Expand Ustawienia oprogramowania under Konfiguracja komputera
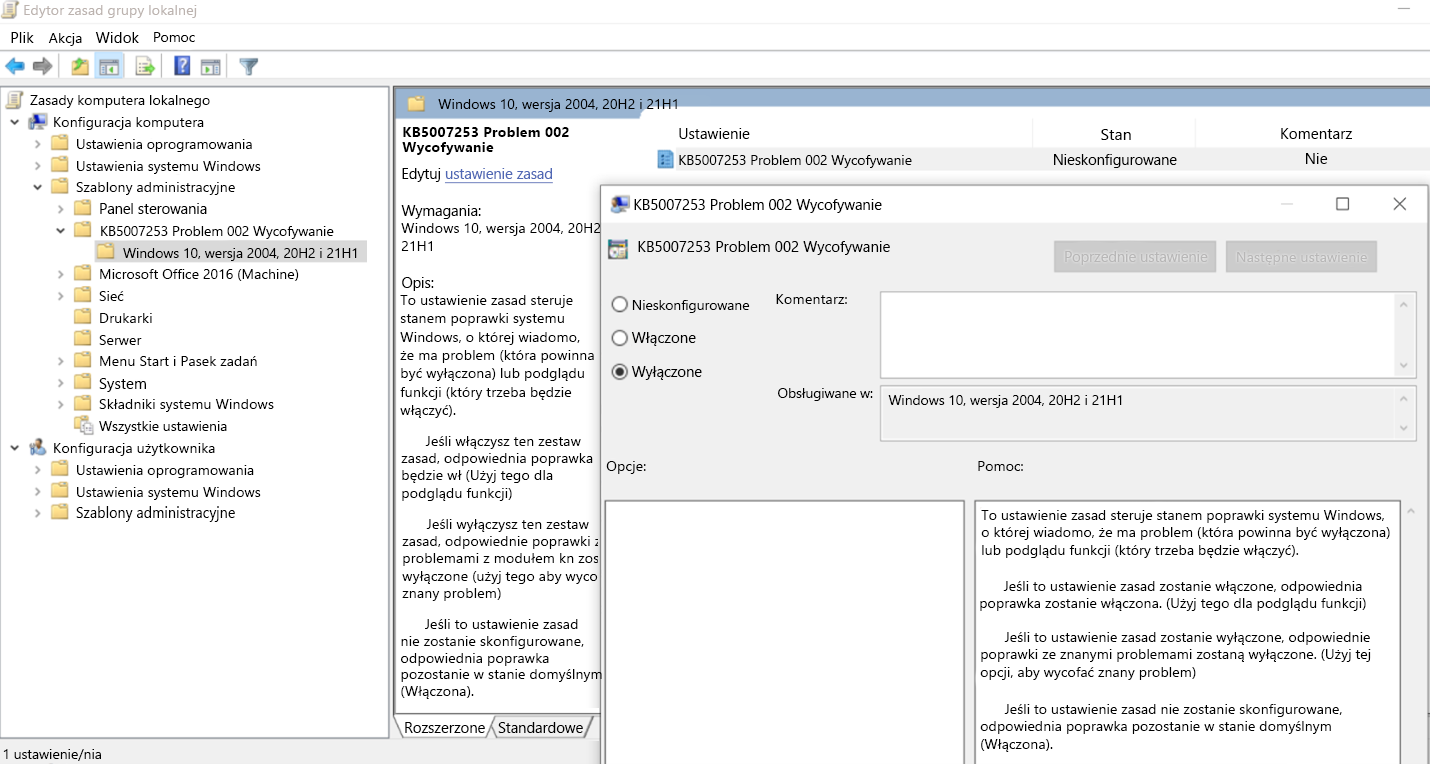Image resolution: width=1430 pixels, height=764 pixels. click(x=38, y=144)
